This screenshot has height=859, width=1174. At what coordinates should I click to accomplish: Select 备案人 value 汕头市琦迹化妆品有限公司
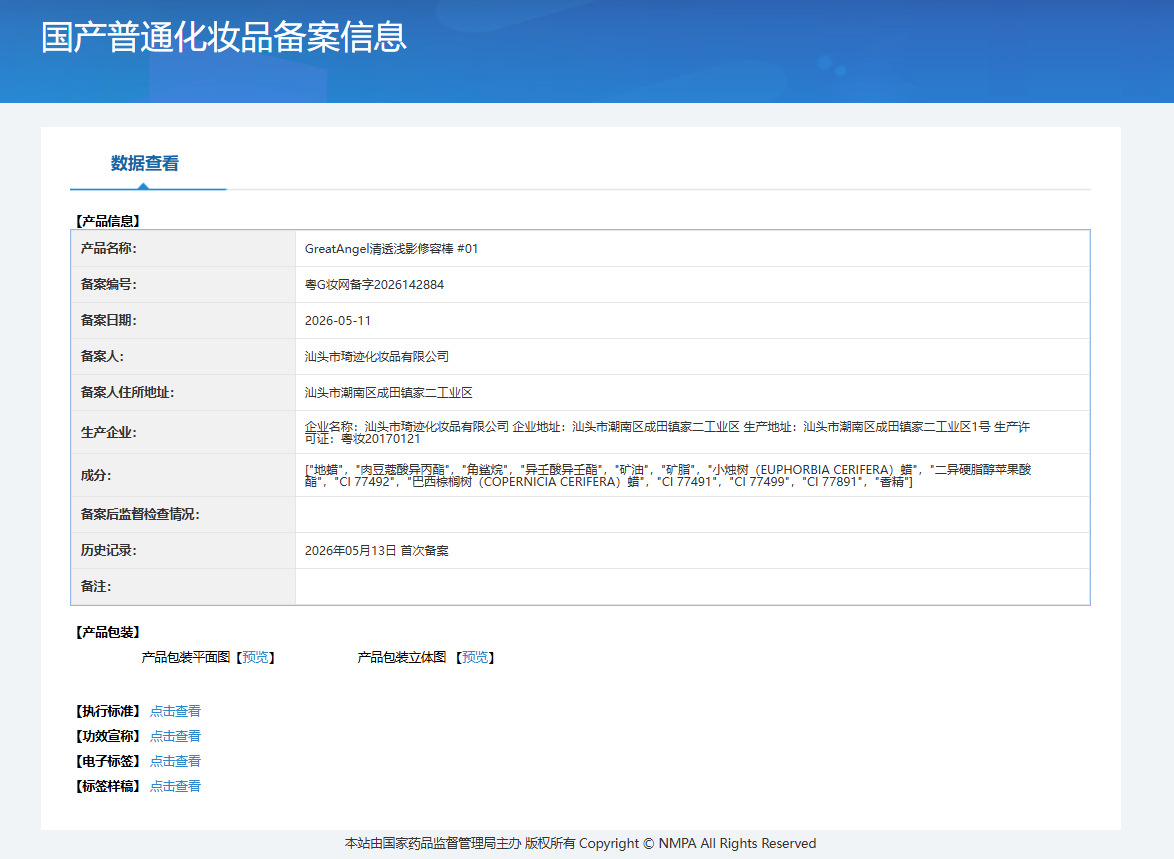point(377,356)
